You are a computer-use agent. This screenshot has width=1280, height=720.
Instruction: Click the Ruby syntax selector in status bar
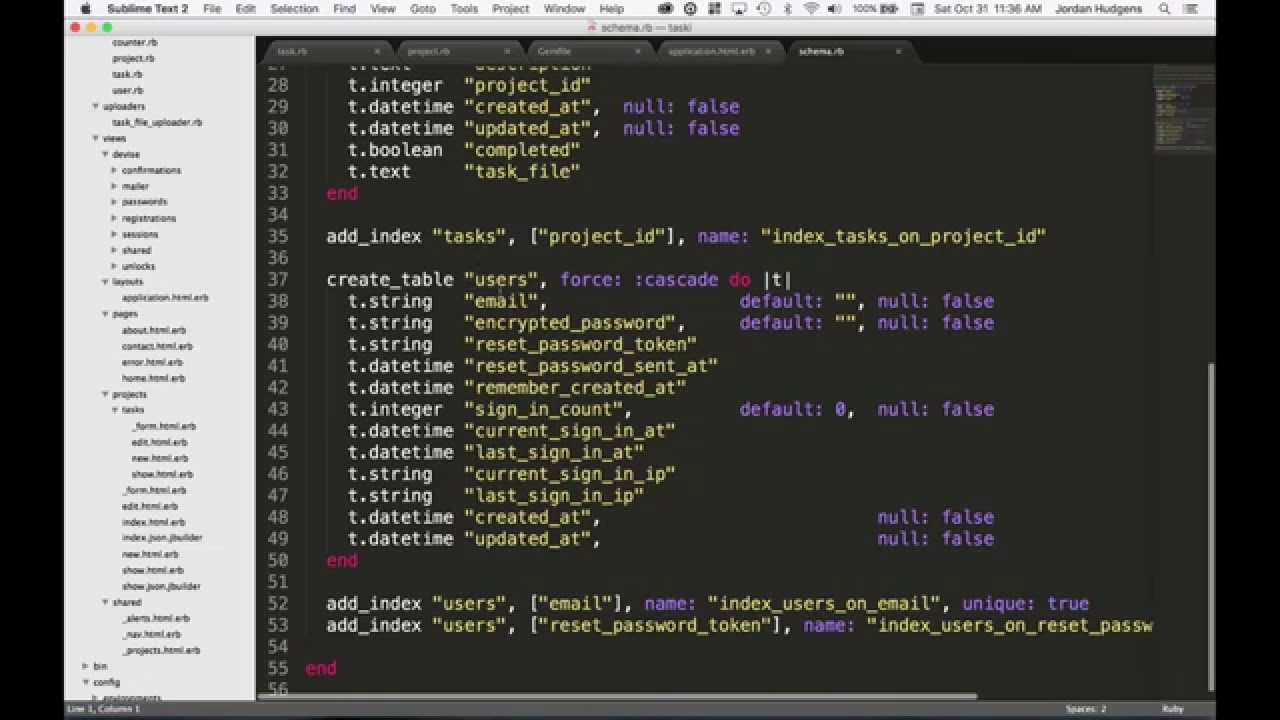point(1172,709)
